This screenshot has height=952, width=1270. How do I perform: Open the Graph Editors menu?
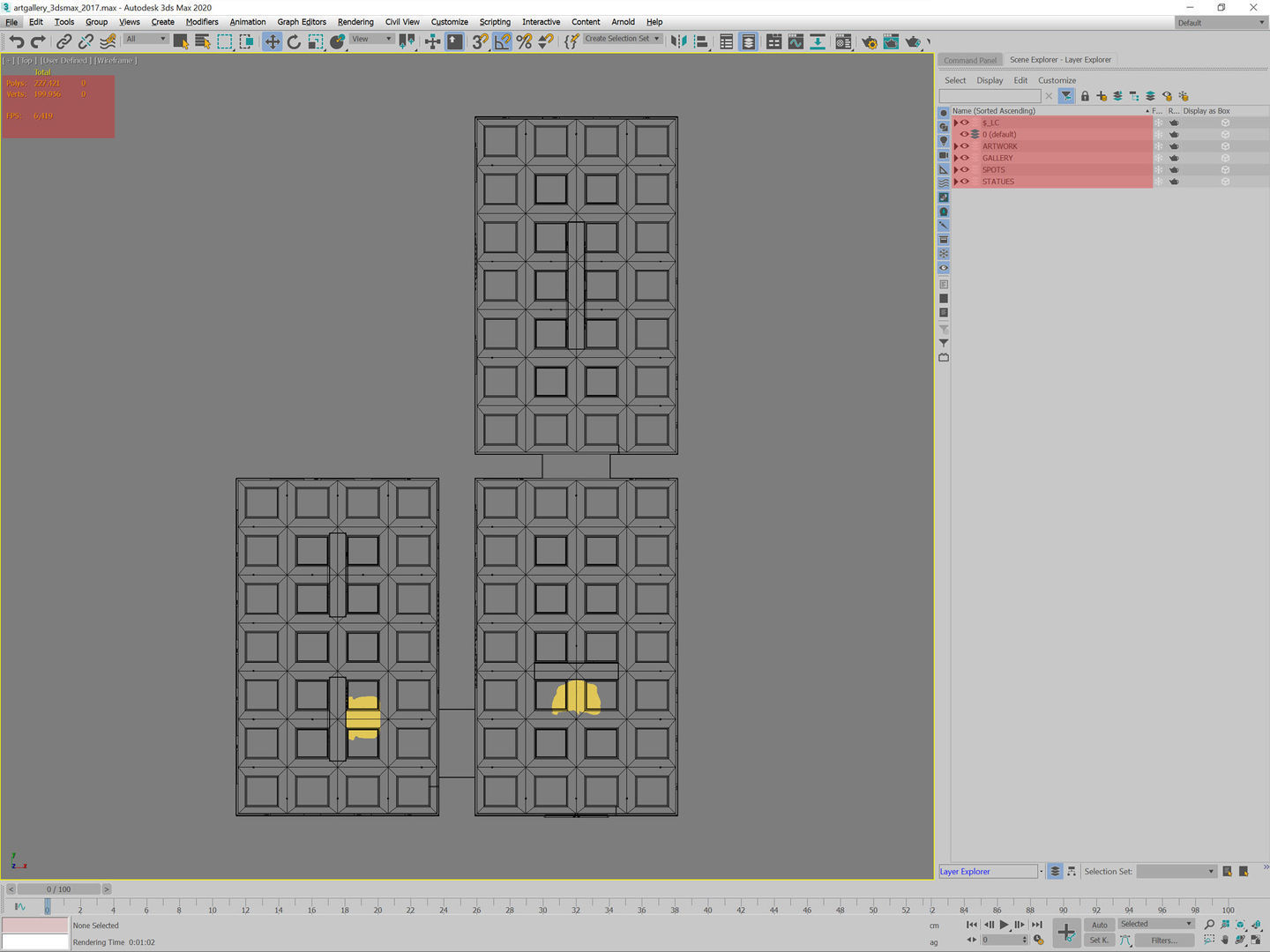pos(302,22)
